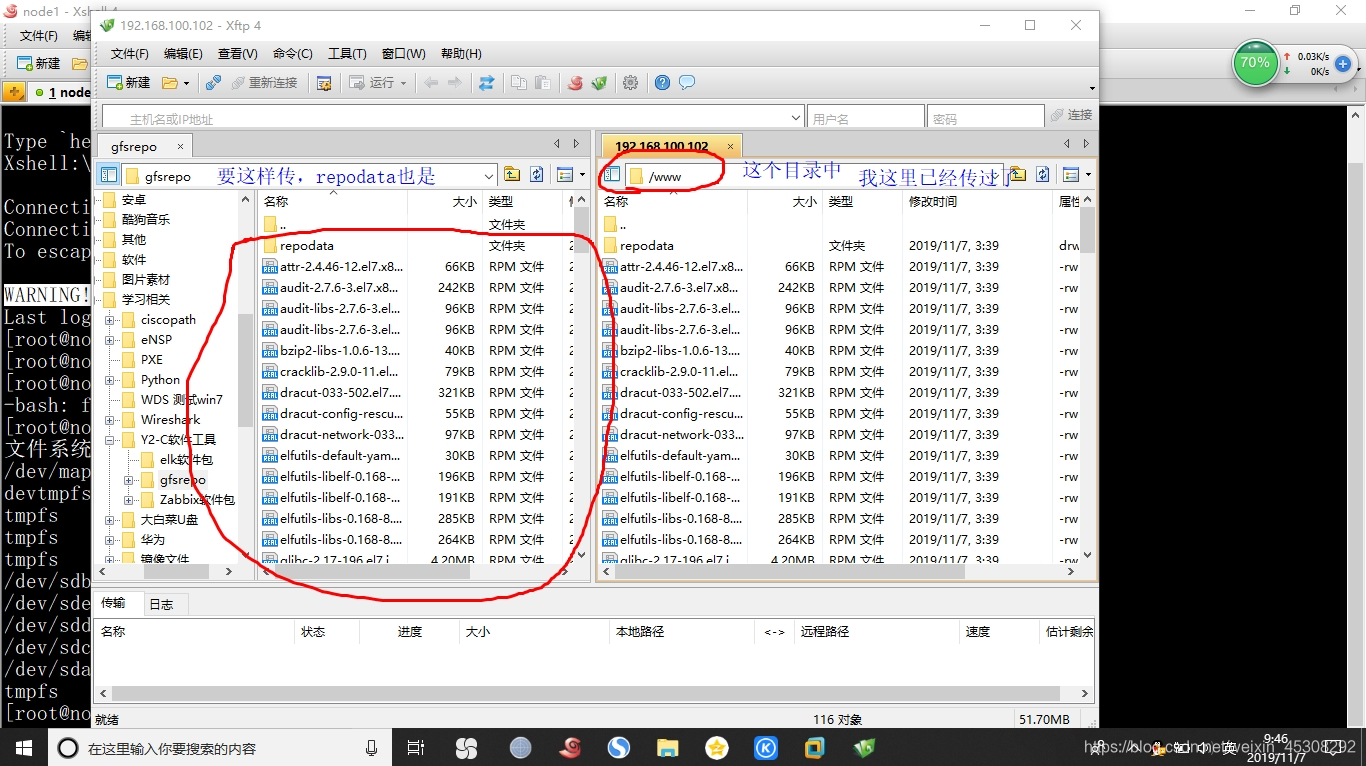
Task: Click the Task View taskbar icon
Action: pyautogui.click(x=416, y=748)
